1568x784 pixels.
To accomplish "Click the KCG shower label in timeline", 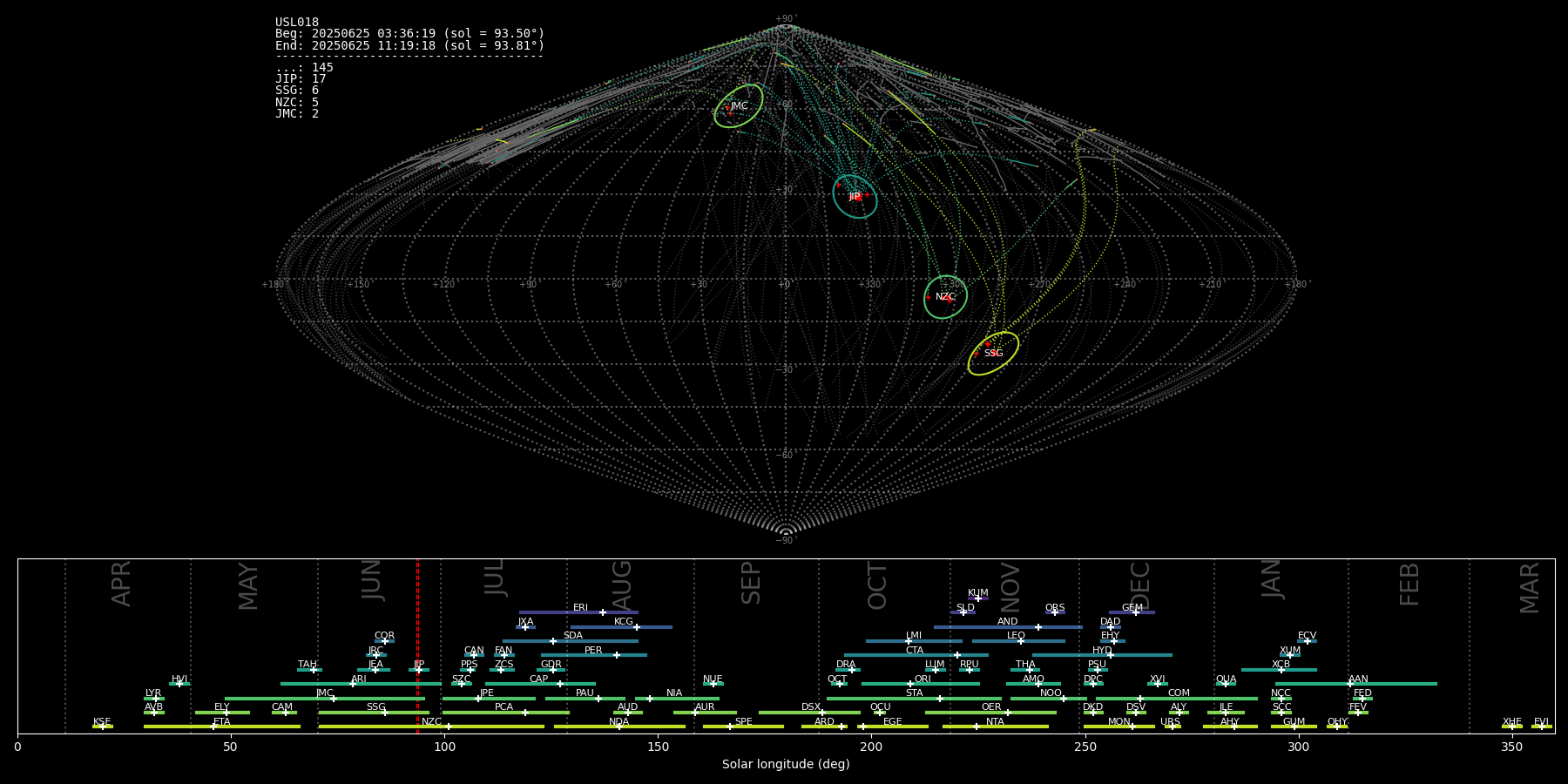I will [x=624, y=622].
